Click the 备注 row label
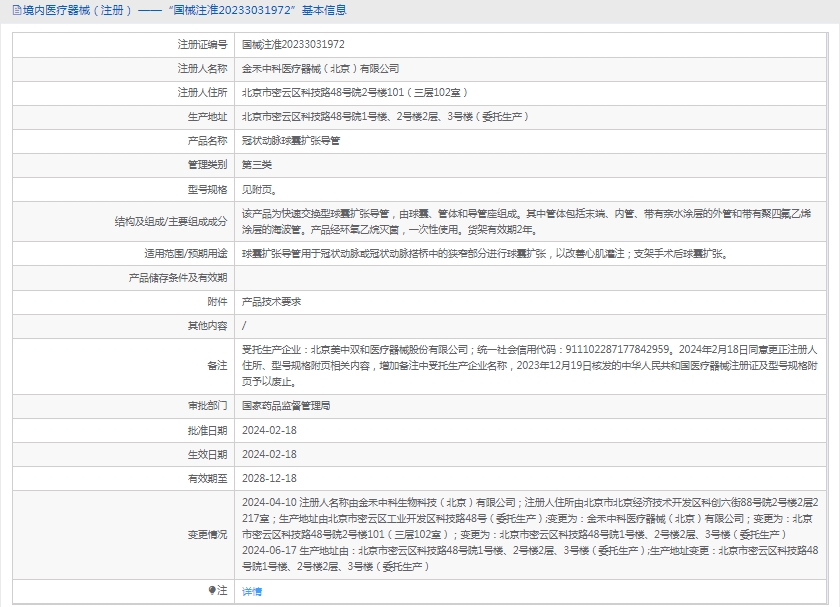Screen dimensions: 840x607 click(217, 365)
